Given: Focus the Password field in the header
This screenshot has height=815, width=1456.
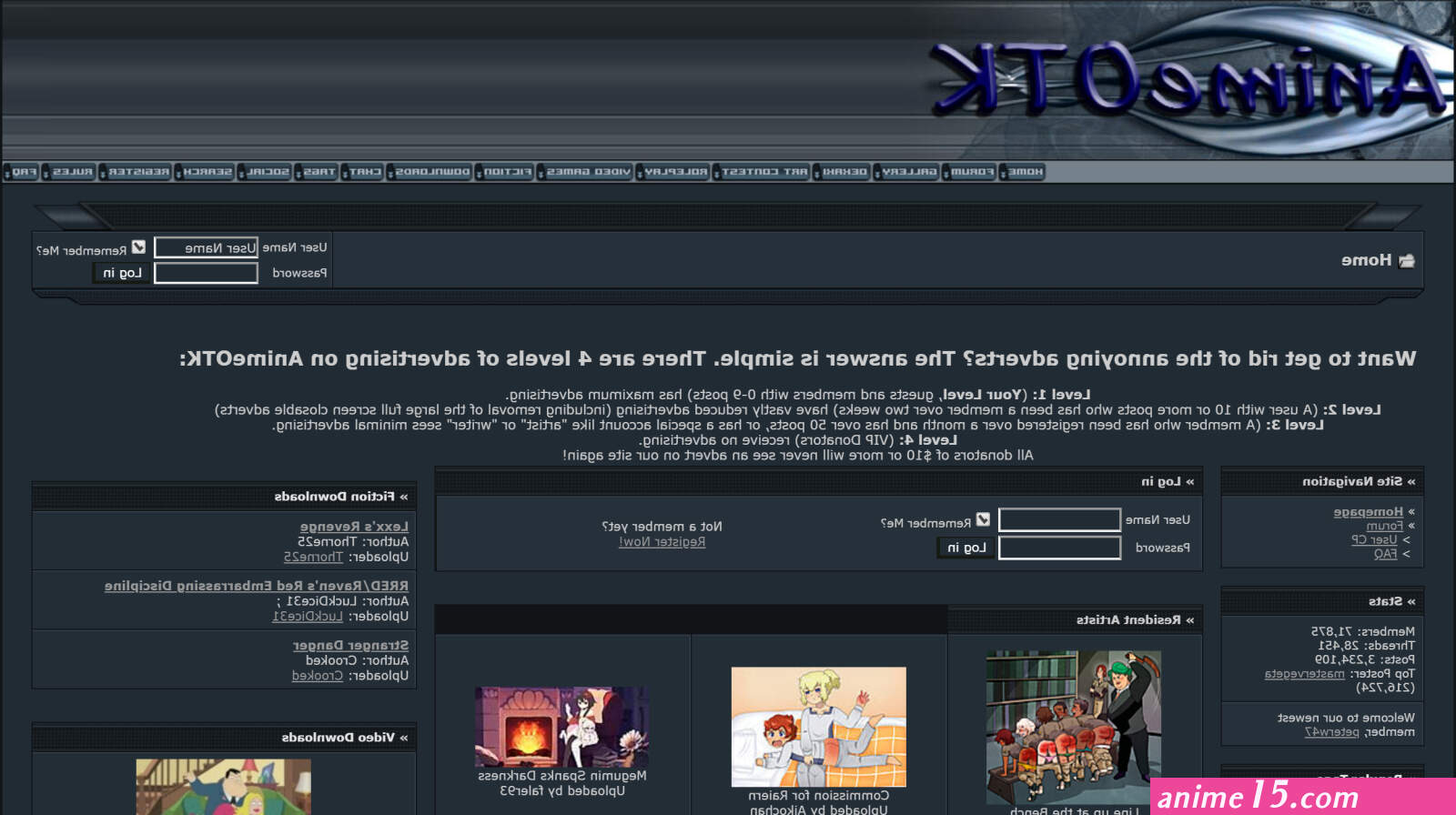Looking at the screenshot, I should click(x=206, y=273).
